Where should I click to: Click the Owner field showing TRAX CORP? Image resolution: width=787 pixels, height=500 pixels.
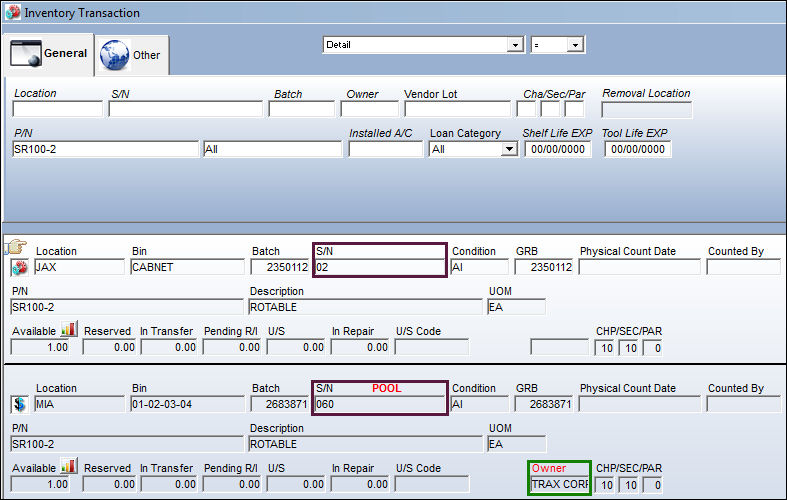point(560,484)
